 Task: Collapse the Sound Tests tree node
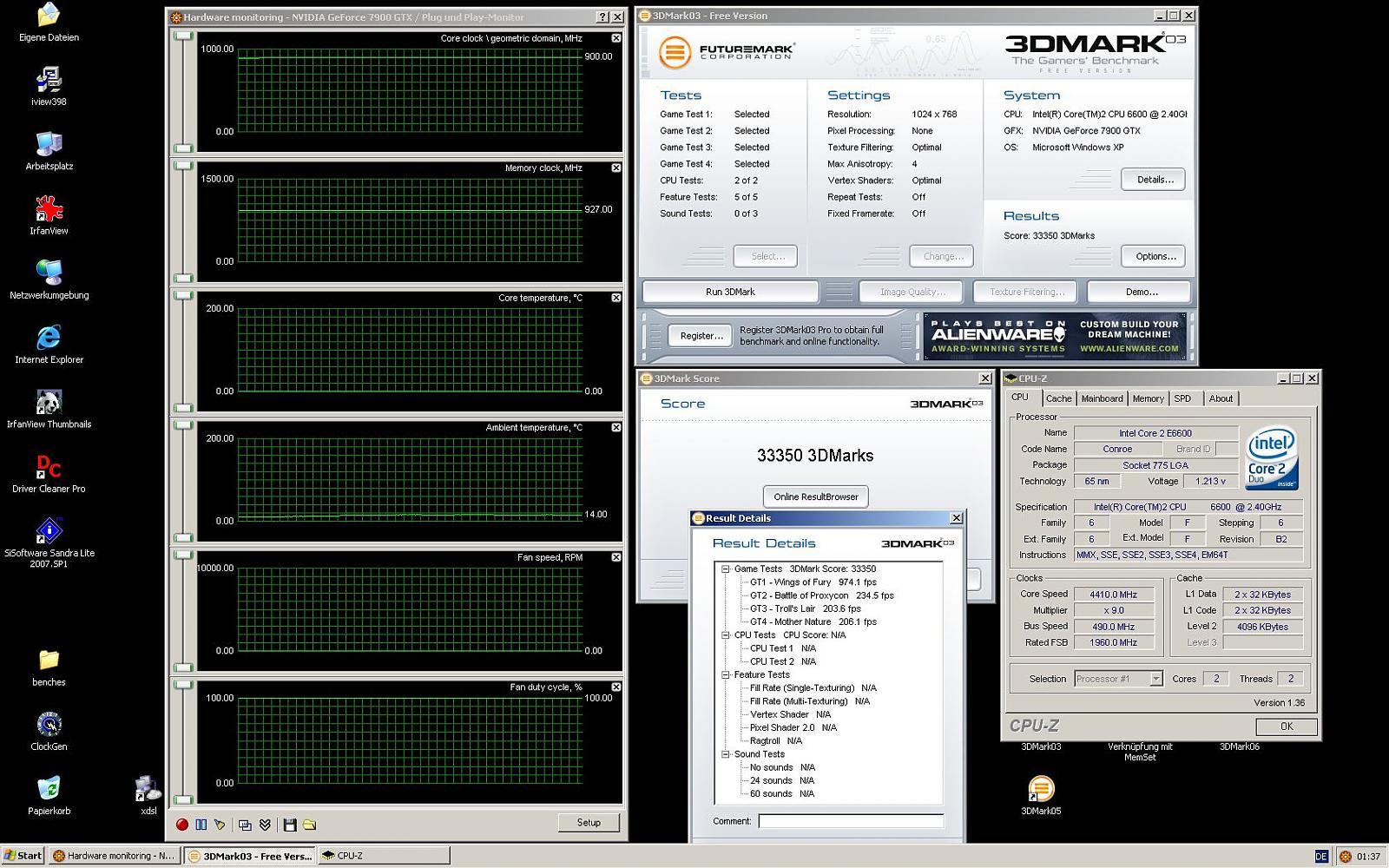[x=725, y=754]
